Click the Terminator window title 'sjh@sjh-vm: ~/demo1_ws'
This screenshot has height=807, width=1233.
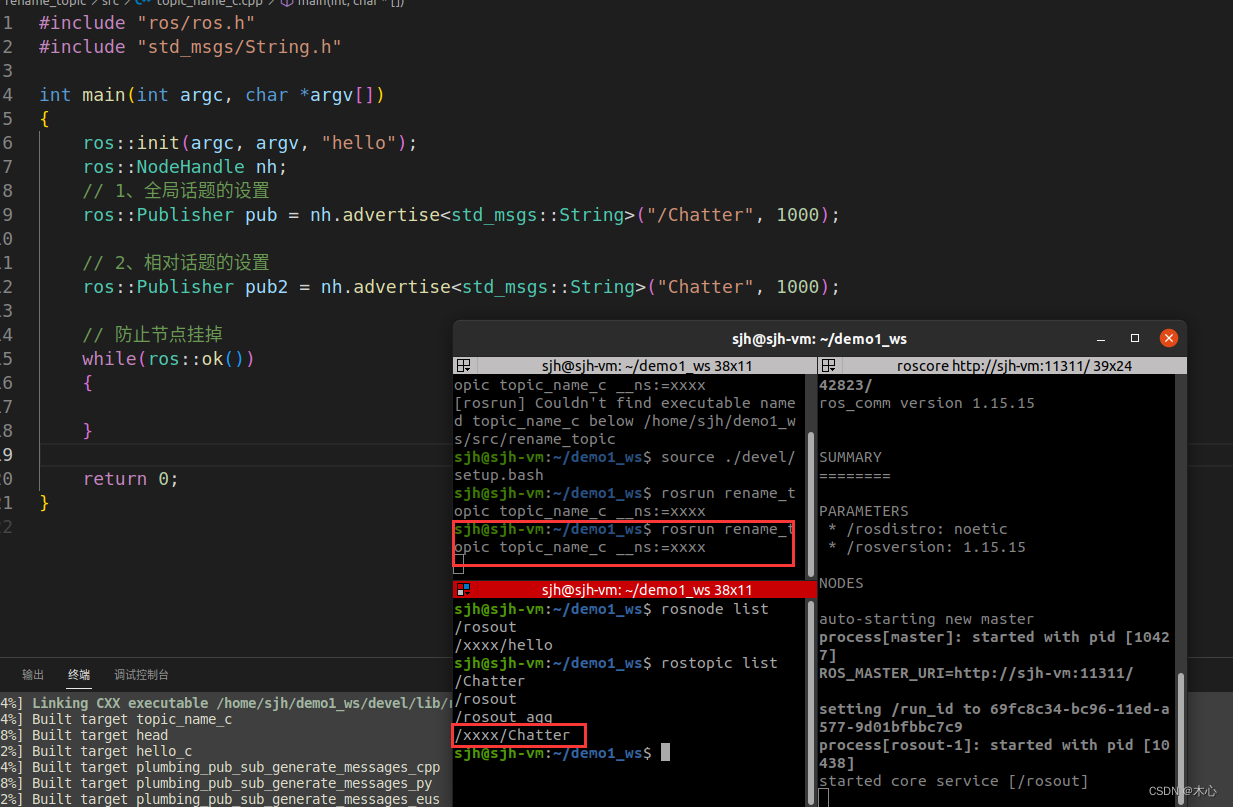819,339
